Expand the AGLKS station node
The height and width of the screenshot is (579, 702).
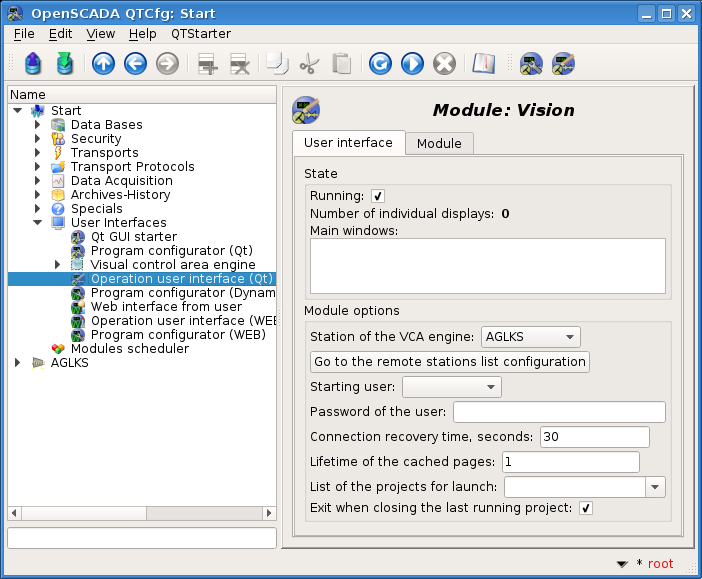[x=18, y=362]
